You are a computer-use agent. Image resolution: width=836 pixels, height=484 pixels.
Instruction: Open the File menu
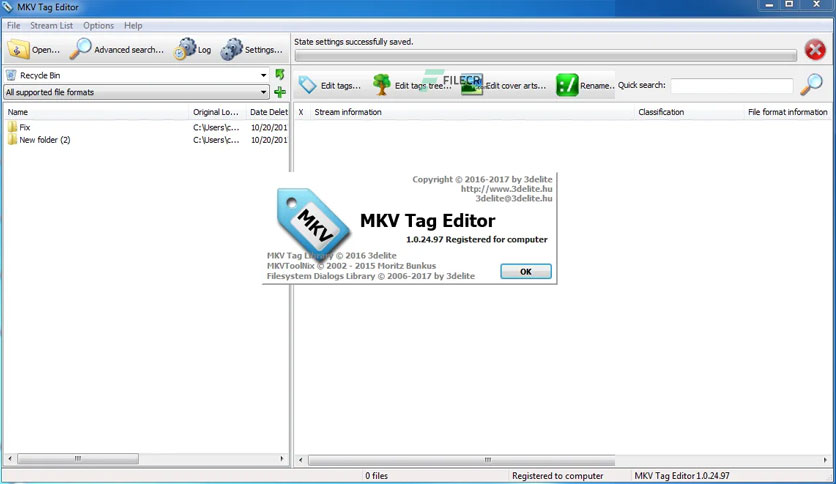pyautogui.click(x=13, y=26)
